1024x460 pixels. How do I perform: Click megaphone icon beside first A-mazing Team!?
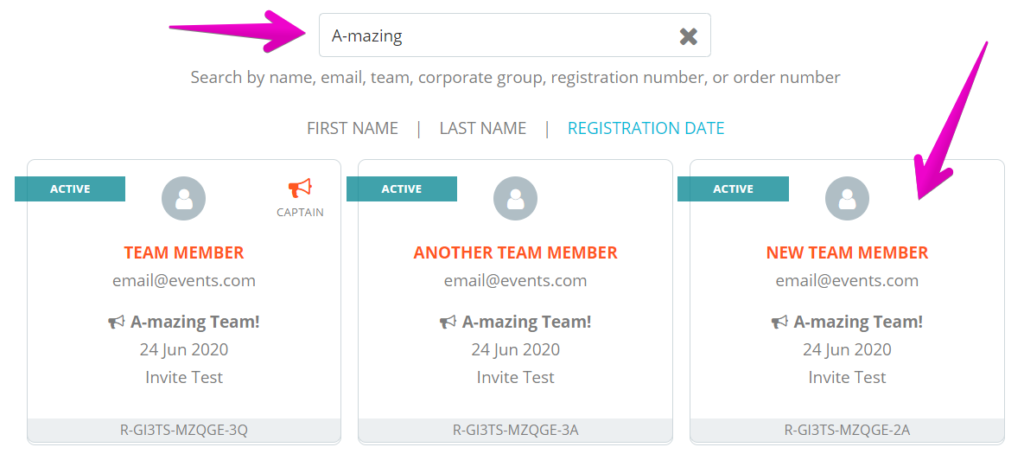click(116, 321)
